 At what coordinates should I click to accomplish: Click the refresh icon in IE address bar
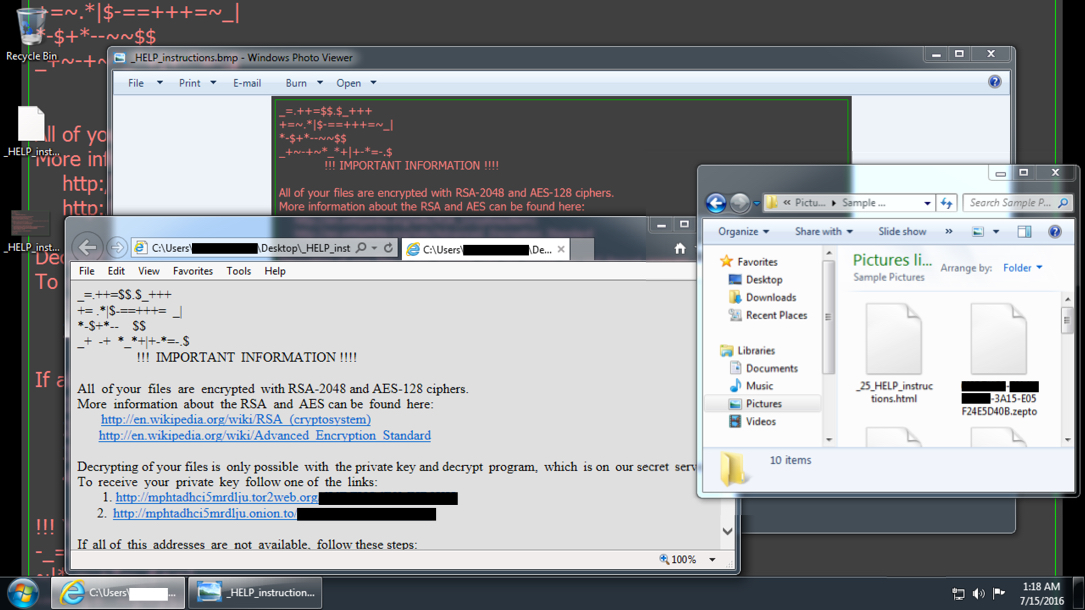(x=389, y=248)
